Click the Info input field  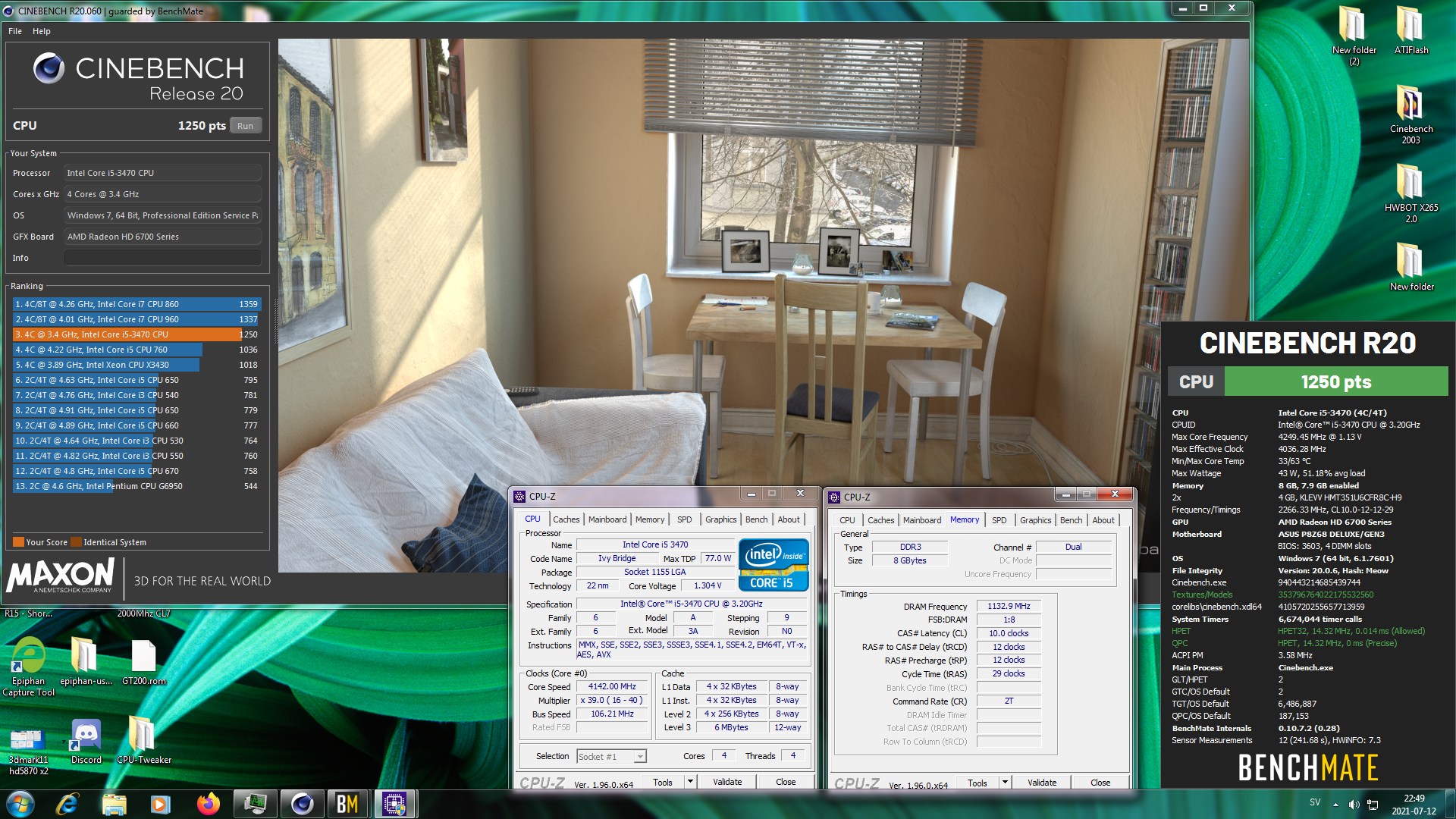(162, 258)
